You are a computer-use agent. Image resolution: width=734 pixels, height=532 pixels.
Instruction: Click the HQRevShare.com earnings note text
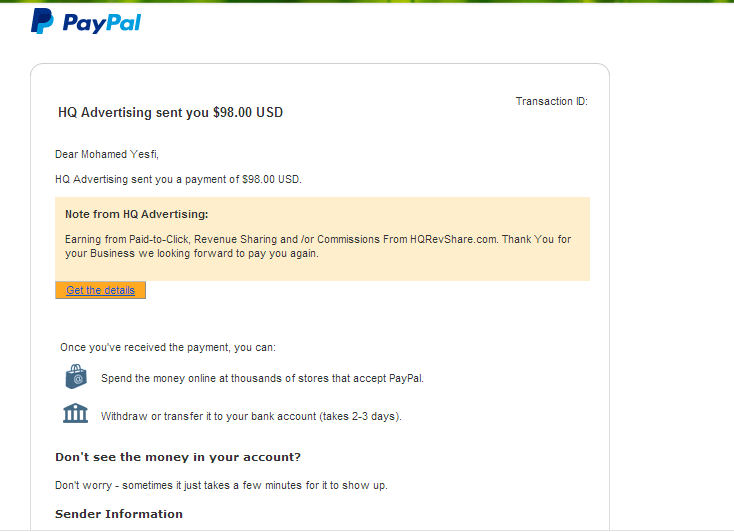pos(318,246)
